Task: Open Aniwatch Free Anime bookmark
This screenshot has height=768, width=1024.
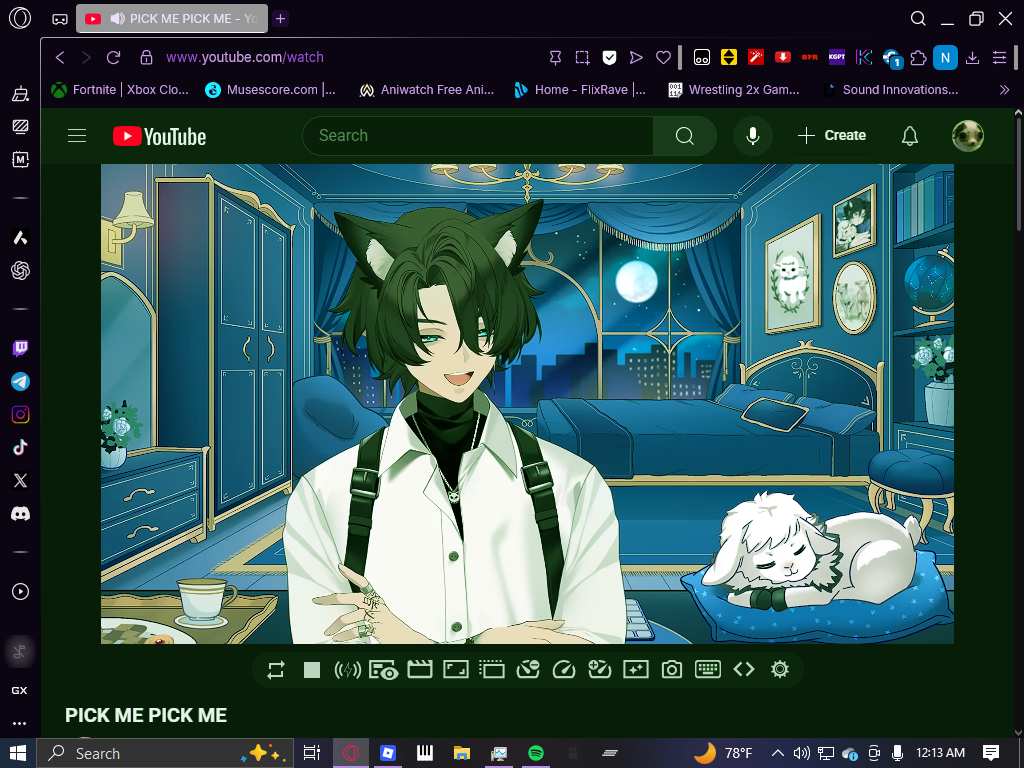Action: tap(427, 90)
